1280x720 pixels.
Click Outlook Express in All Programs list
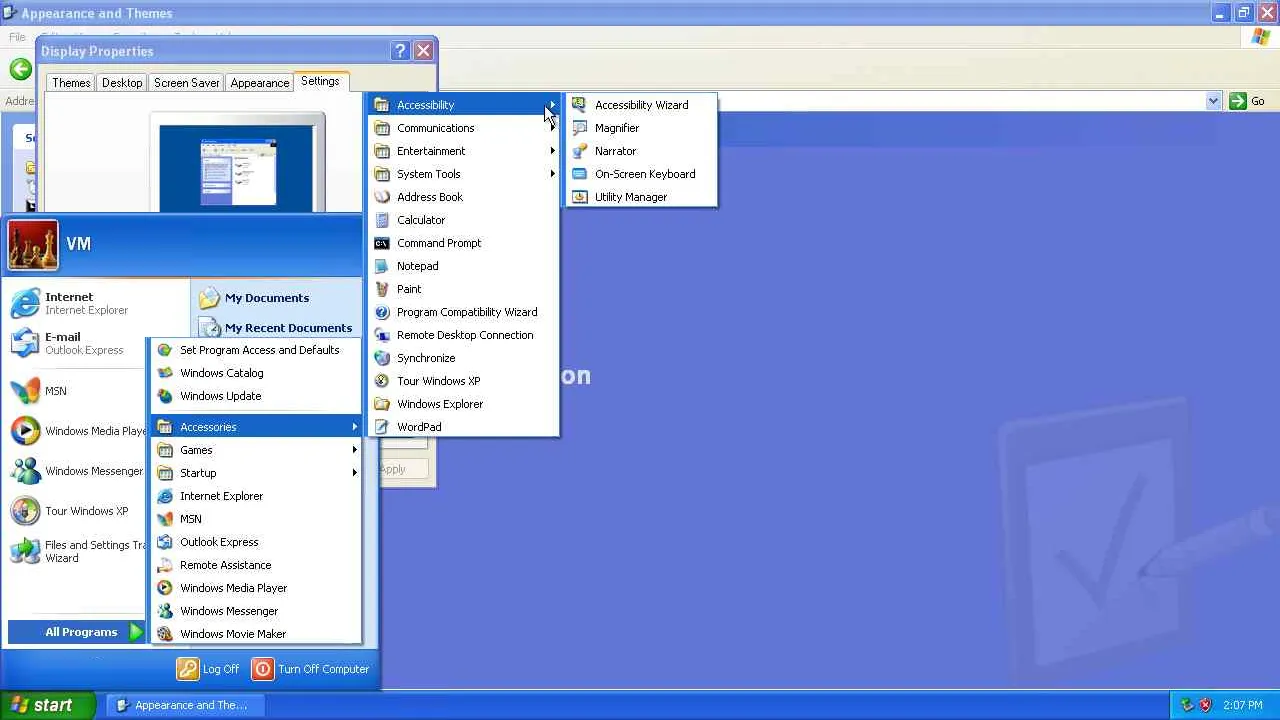coord(256,542)
